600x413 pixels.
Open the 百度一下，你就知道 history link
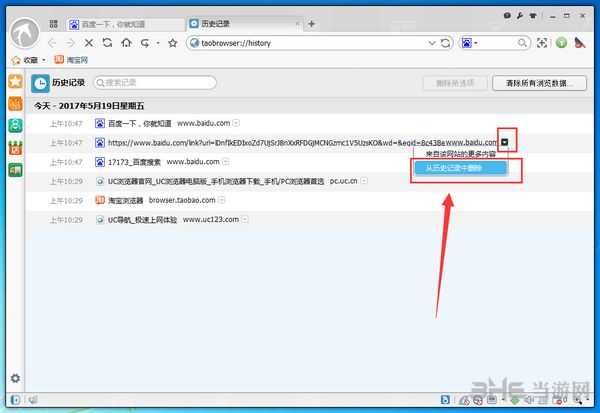[140, 123]
